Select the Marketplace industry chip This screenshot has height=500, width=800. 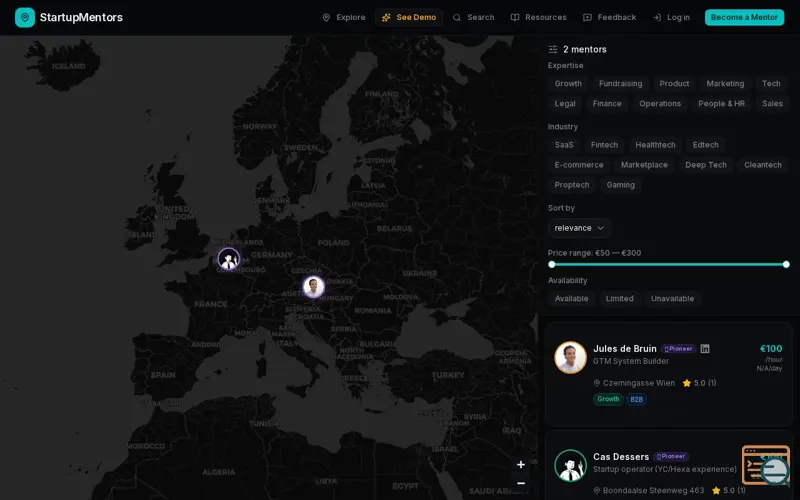(x=644, y=165)
